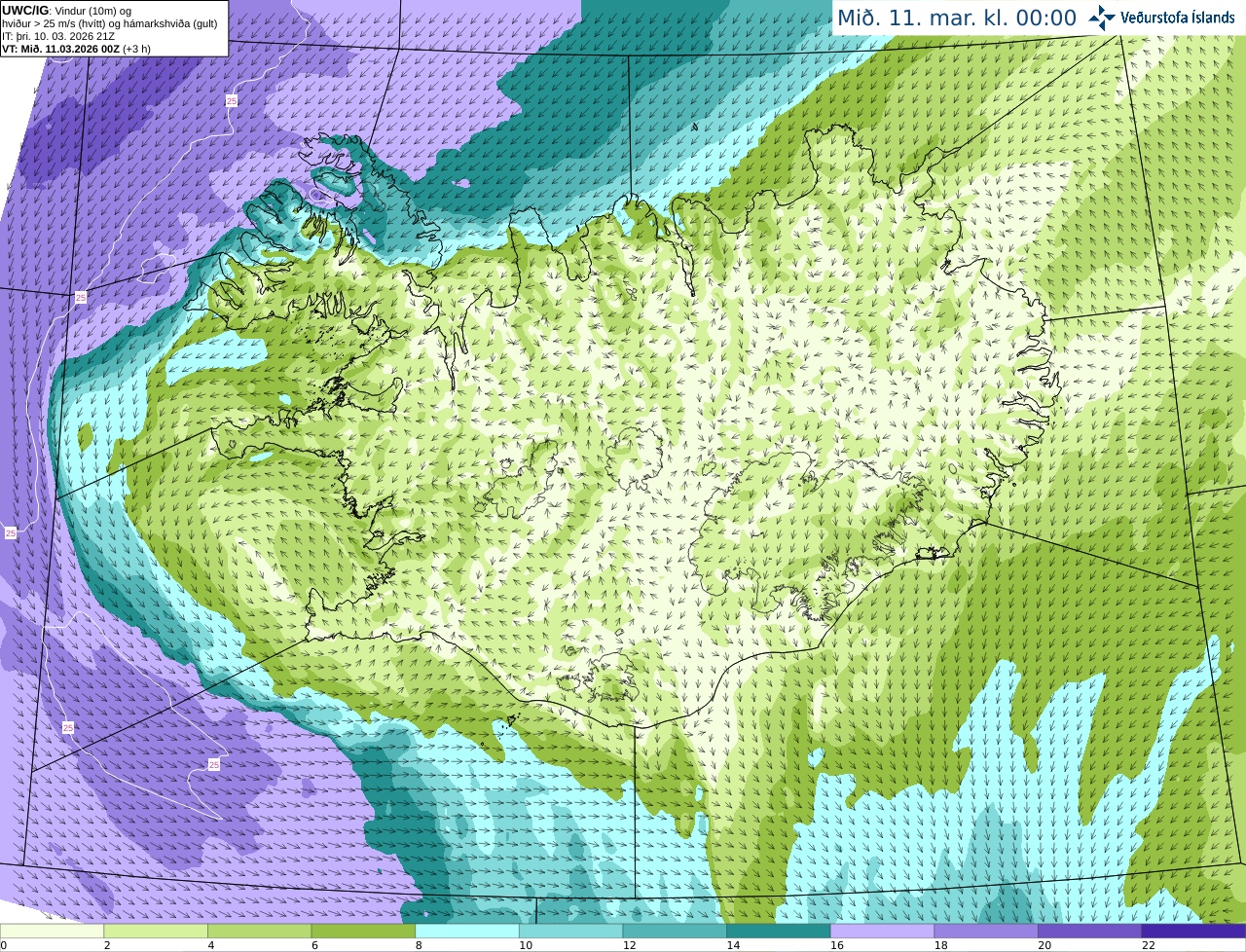Click the hviður > 25 m/s legend line

pyautogui.click(x=110, y=22)
